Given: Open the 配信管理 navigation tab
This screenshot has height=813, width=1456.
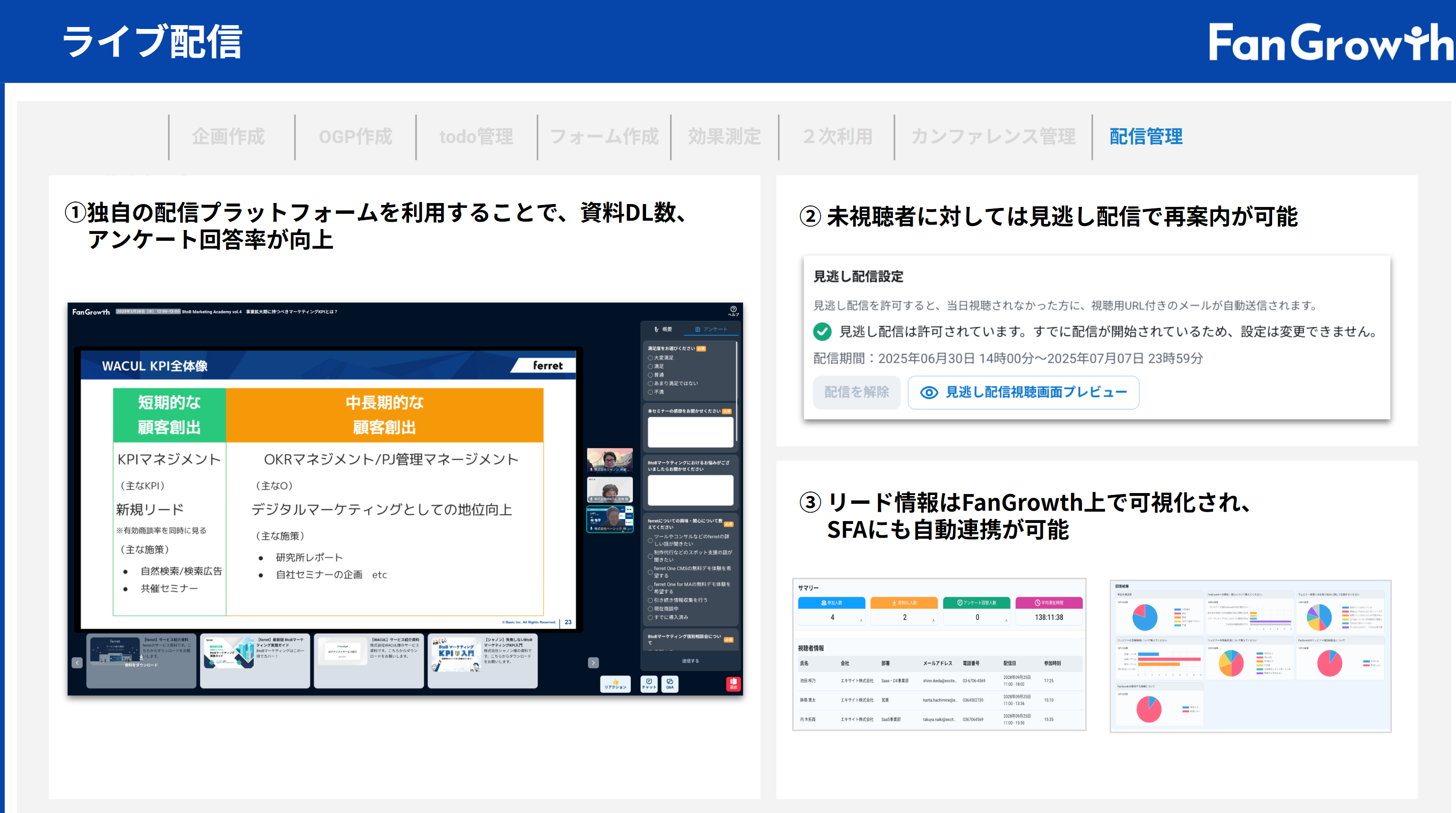Looking at the screenshot, I should tap(1146, 137).
